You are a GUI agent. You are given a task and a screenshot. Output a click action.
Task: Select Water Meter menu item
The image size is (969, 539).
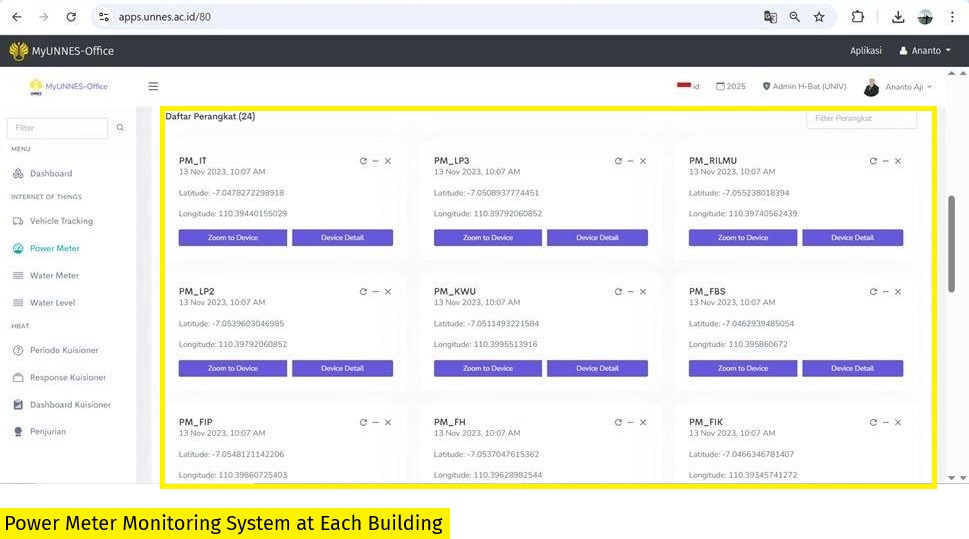point(54,275)
